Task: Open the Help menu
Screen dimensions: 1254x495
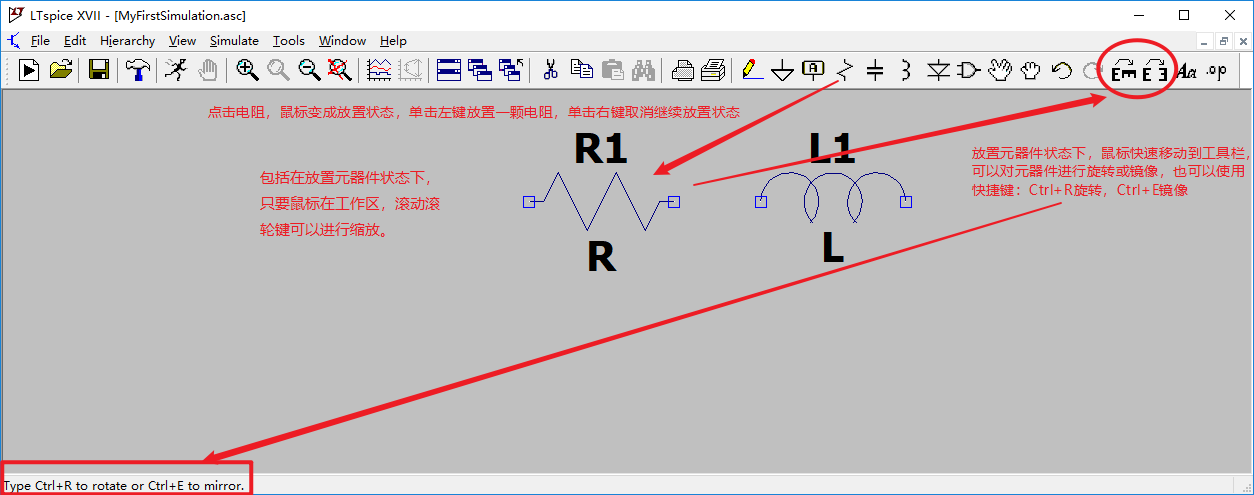Action: 393,41
